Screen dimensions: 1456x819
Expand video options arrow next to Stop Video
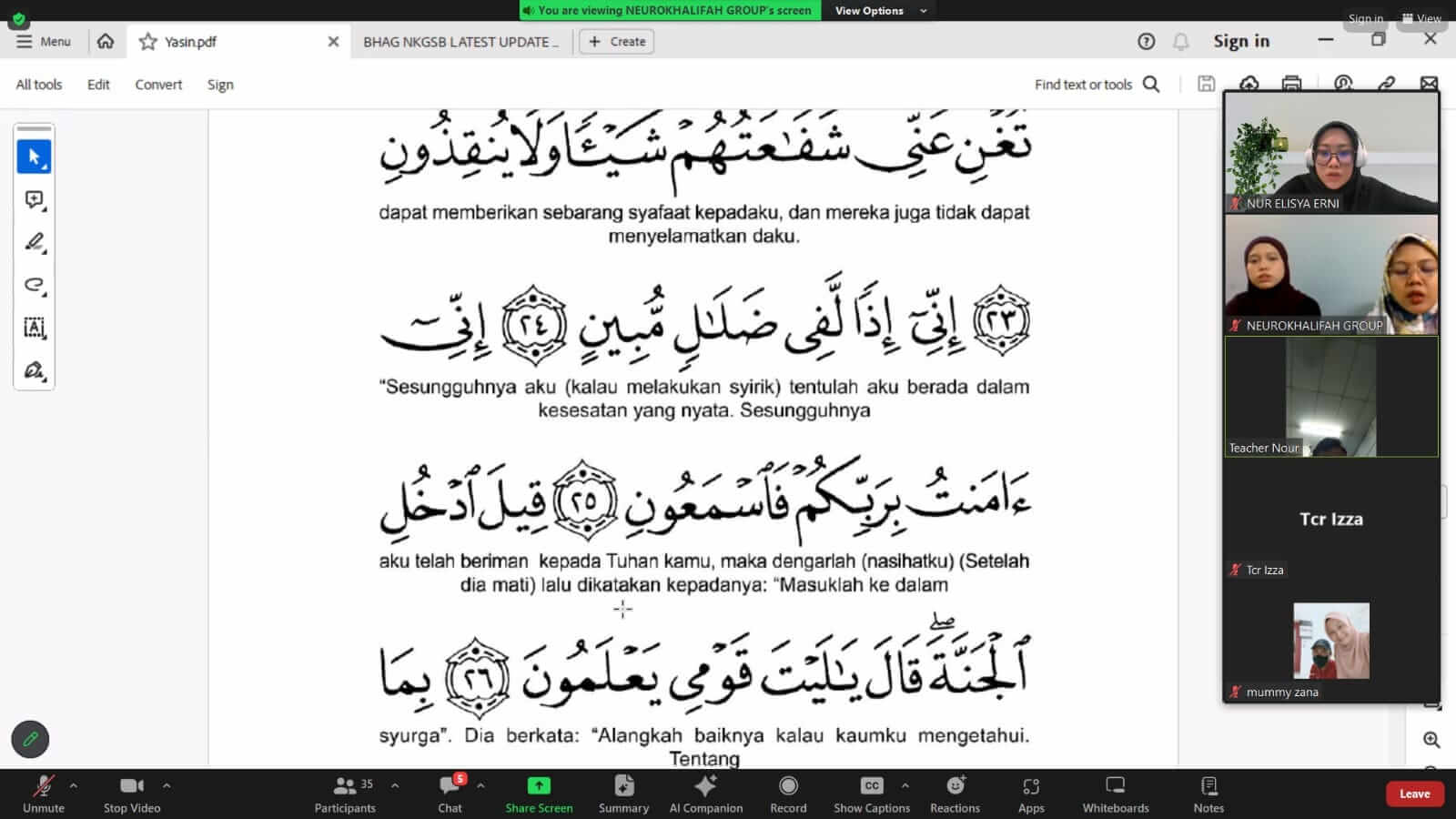(x=167, y=784)
